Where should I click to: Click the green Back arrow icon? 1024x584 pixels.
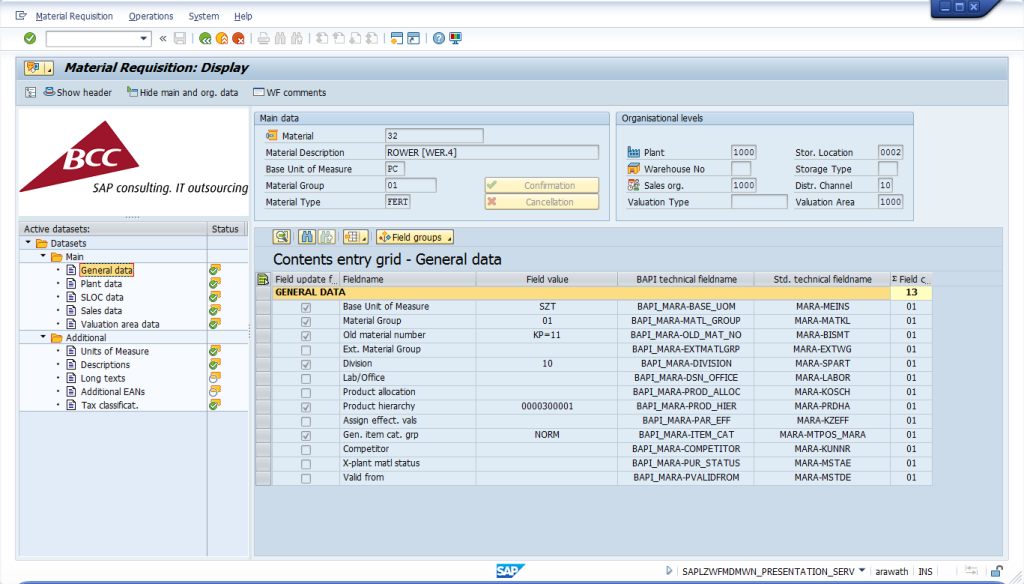pyautogui.click(x=205, y=39)
